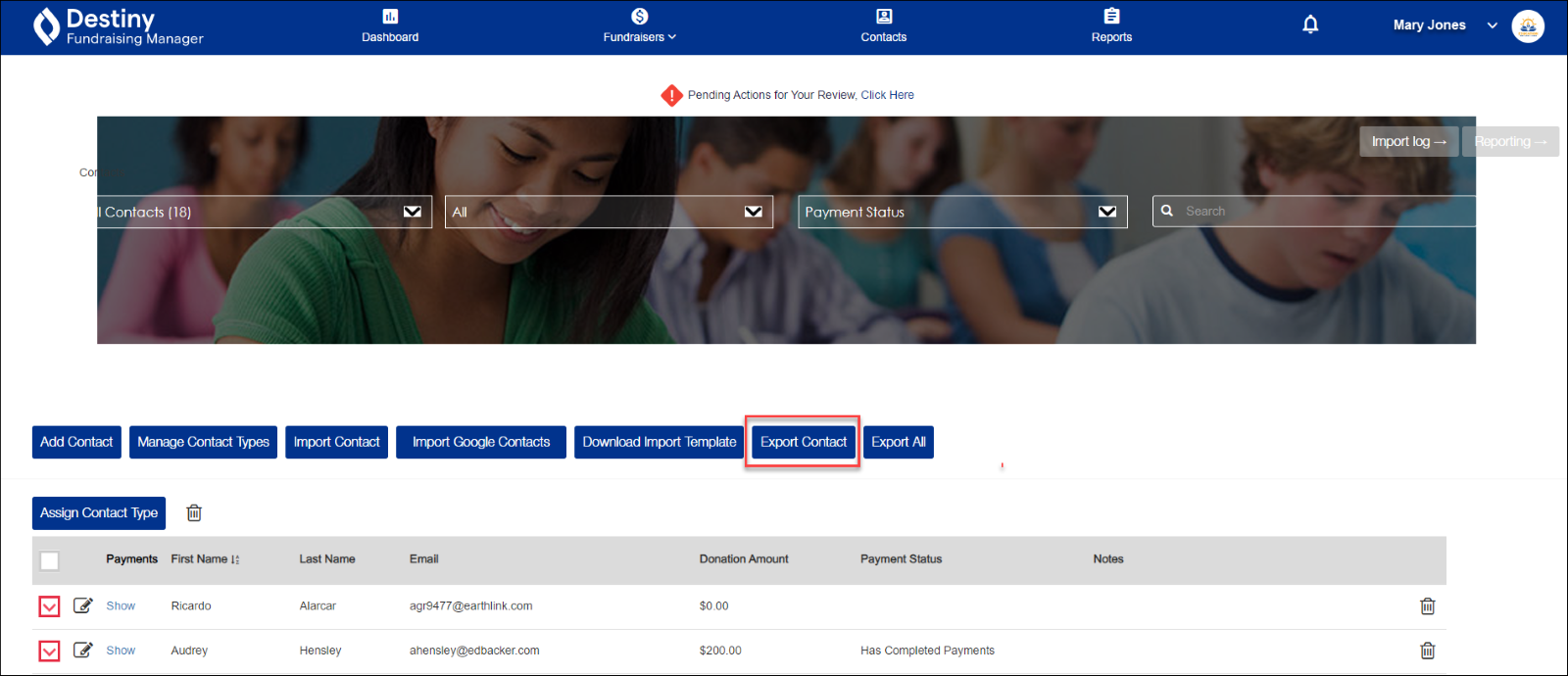Expand the Fundraisers menu
The height and width of the screenshot is (676, 1568).
639,26
